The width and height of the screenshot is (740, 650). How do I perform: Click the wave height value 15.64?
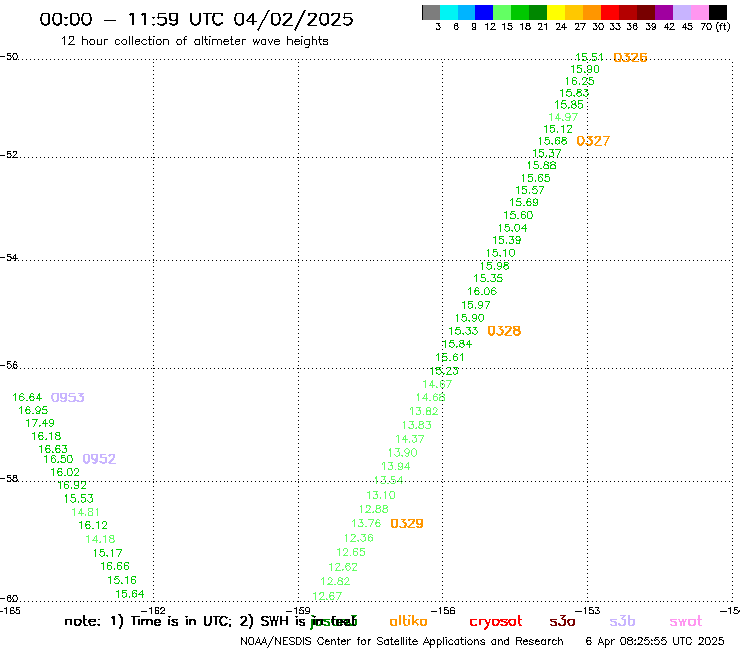click(x=130, y=594)
